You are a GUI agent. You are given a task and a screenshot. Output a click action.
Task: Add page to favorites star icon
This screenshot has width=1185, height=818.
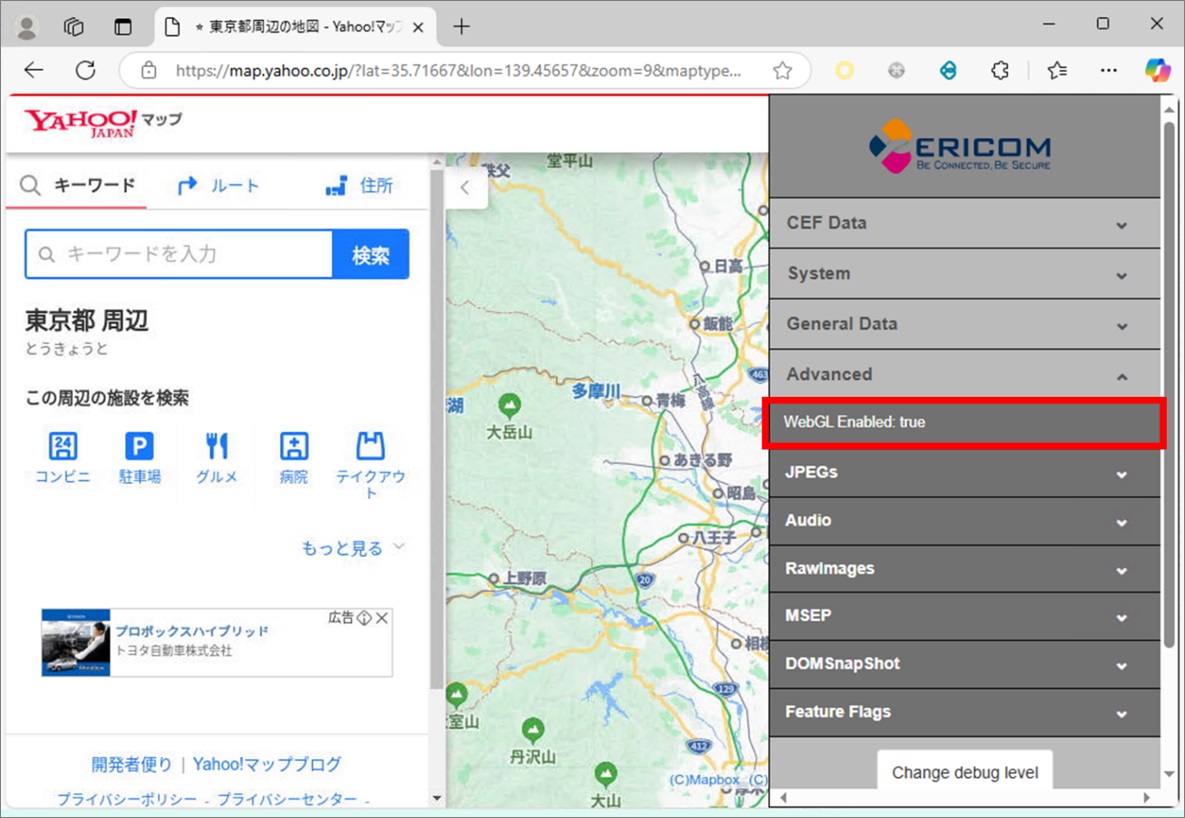pyautogui.click(x=782, y=71)
